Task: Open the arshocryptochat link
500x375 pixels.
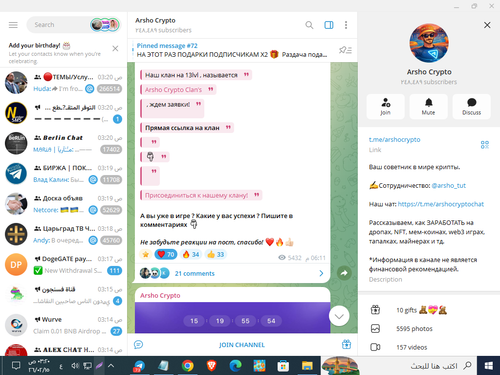Action: pos(441,204)
